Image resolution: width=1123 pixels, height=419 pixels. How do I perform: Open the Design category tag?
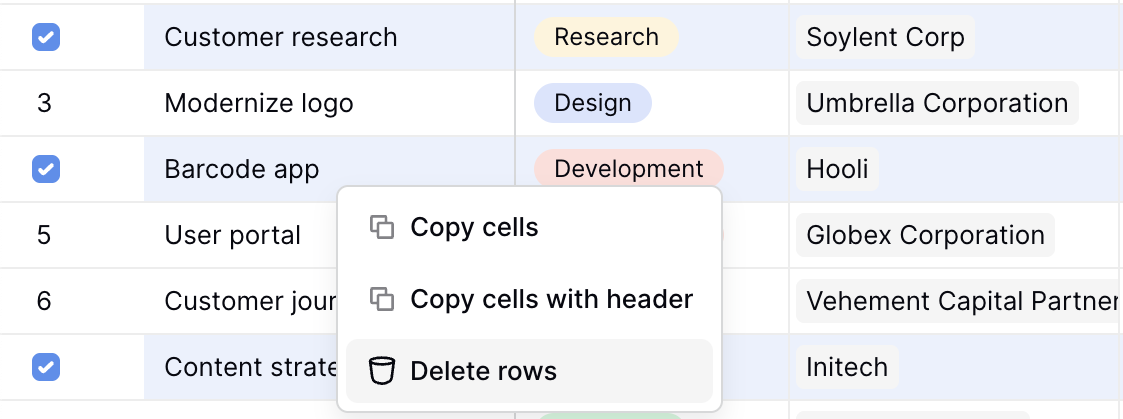tap(592, 103)
